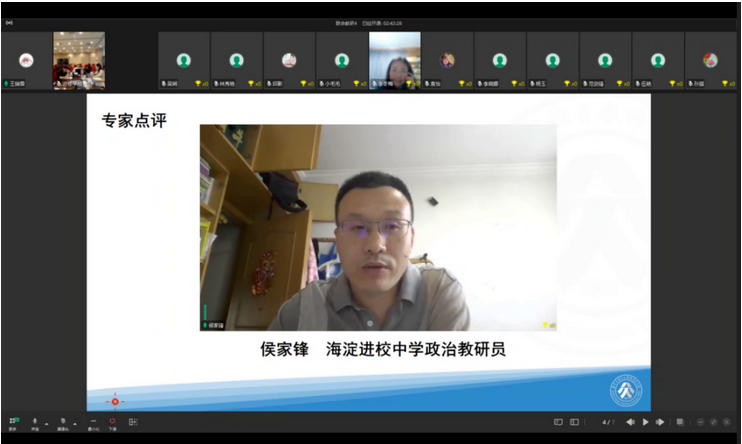Select 林秀艳's participant tile
Screen dimensions: 742x444
pyautogui.click(x=237, y=61)
